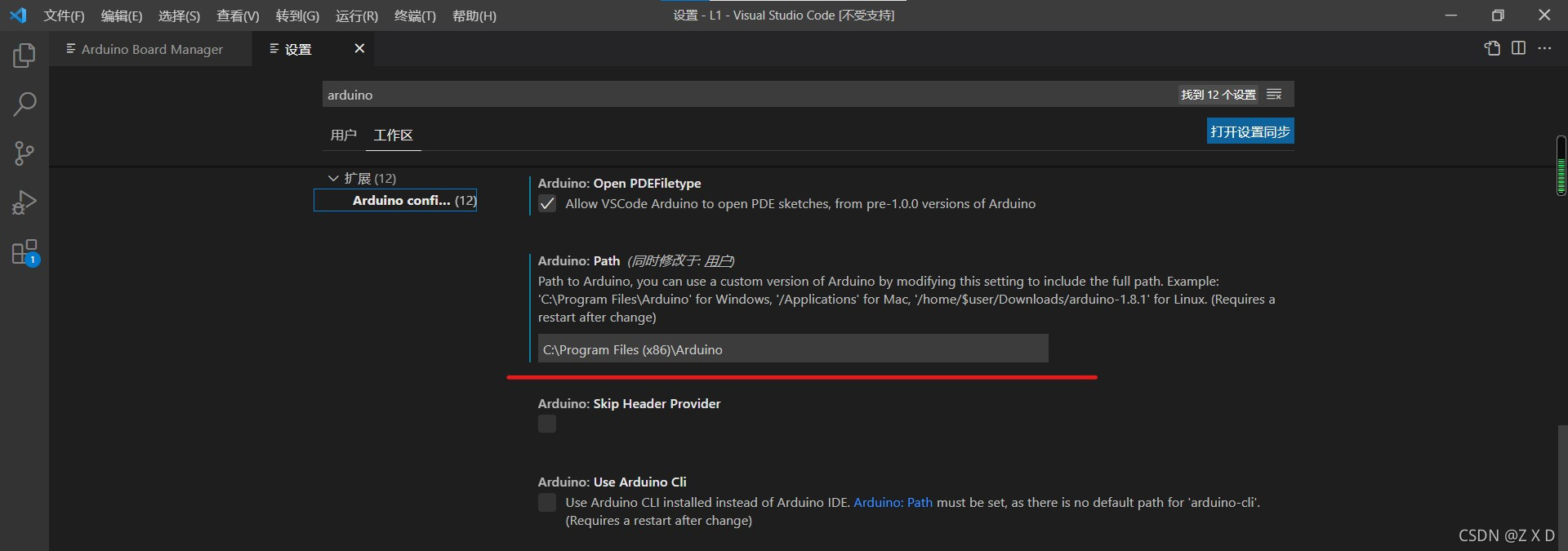
Task: Click the Arduino: Skip Header Provider title
Action: click(x=629, y=404)
